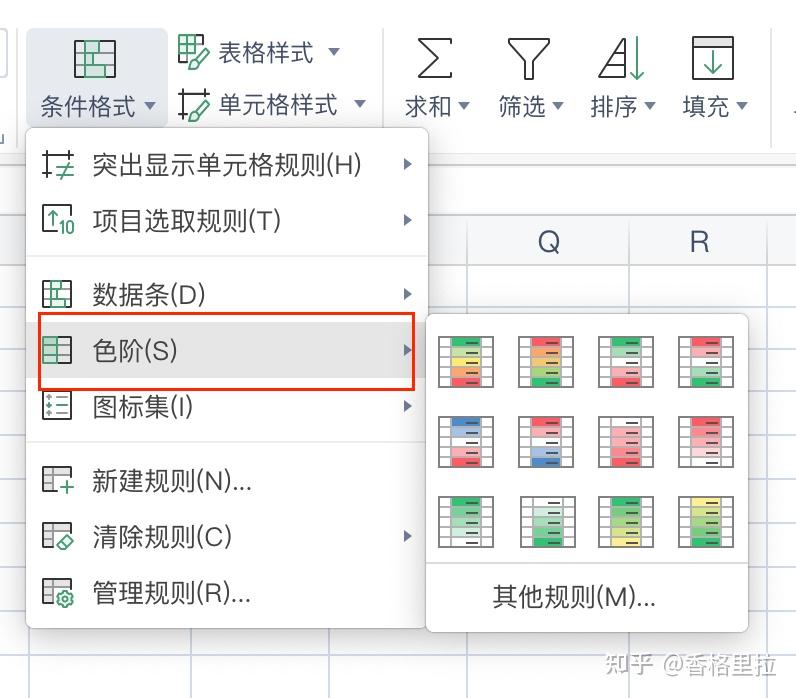Click the new rule icon beside 新建规则
796x698 pixels.
tap(58, 480)
